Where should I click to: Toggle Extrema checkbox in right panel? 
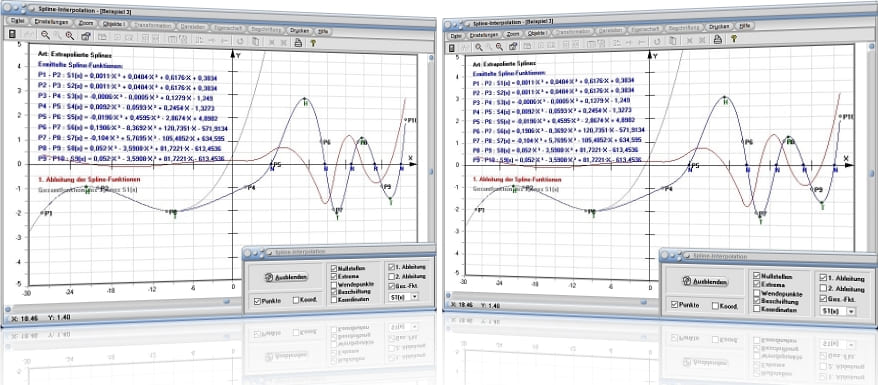point(757,285)
